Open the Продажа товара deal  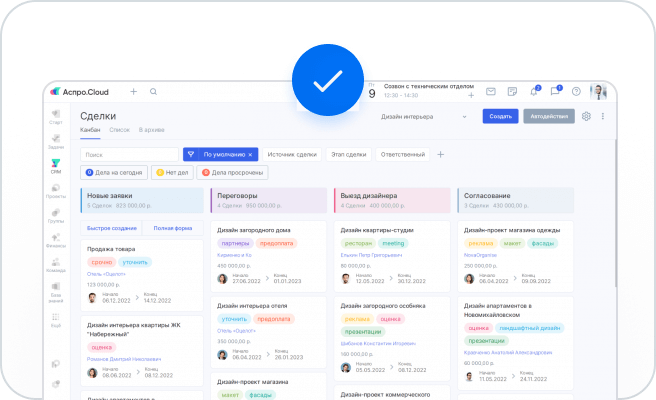111,249
